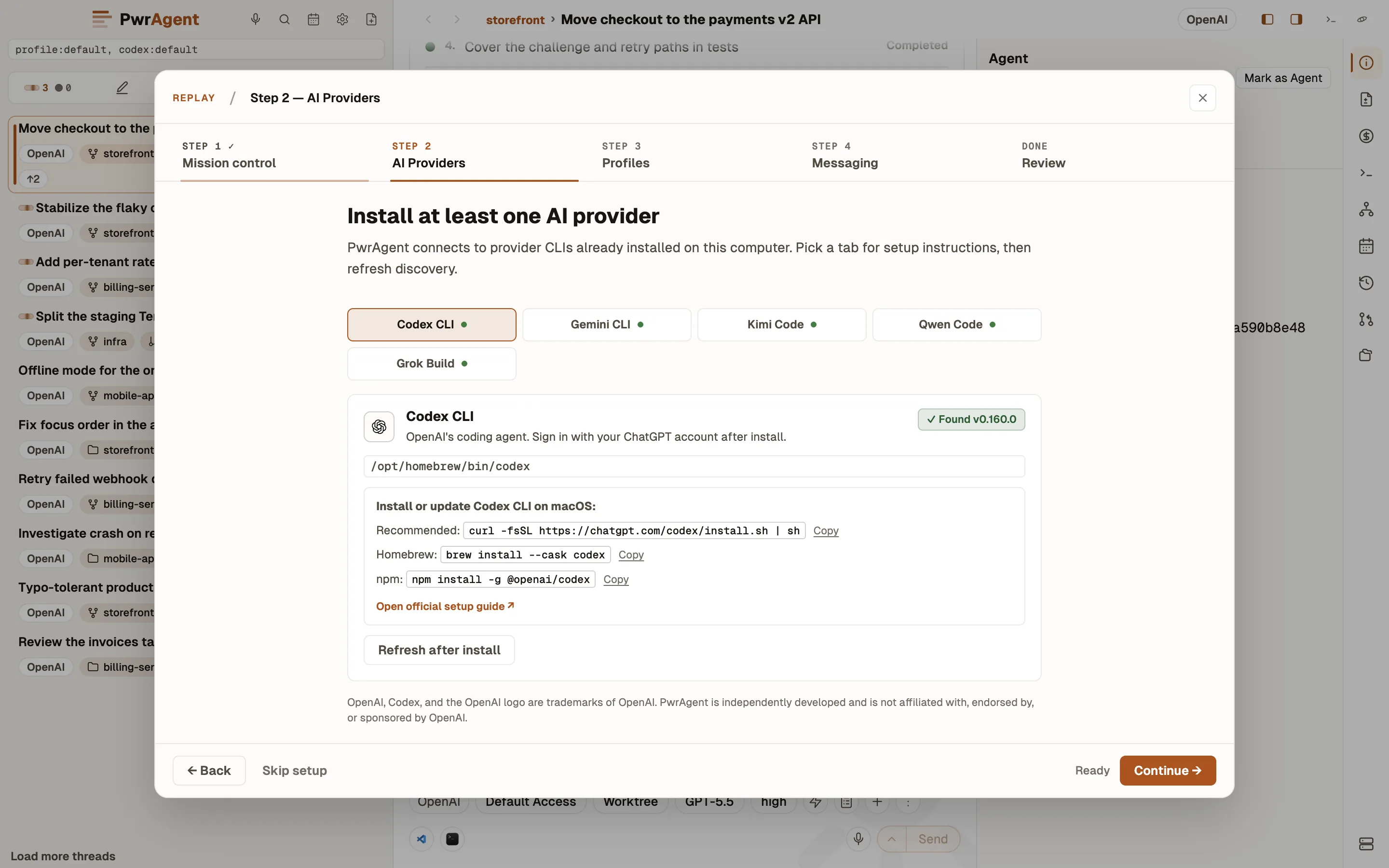Click the Back button
Image resolution: width=1389 pixels, height=868 pixels.
(209, 771)
